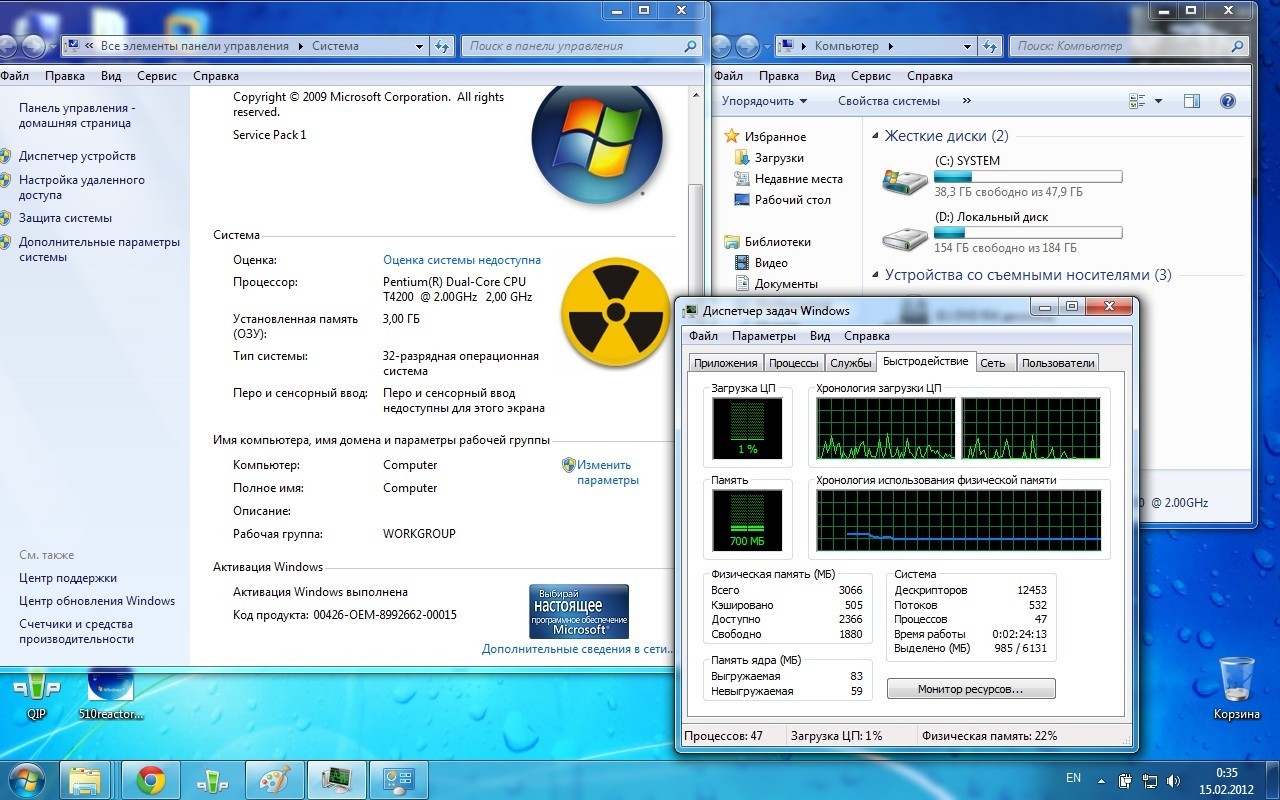
Task: Switch to the Процессы tab
Action: (x=795, y=363)
